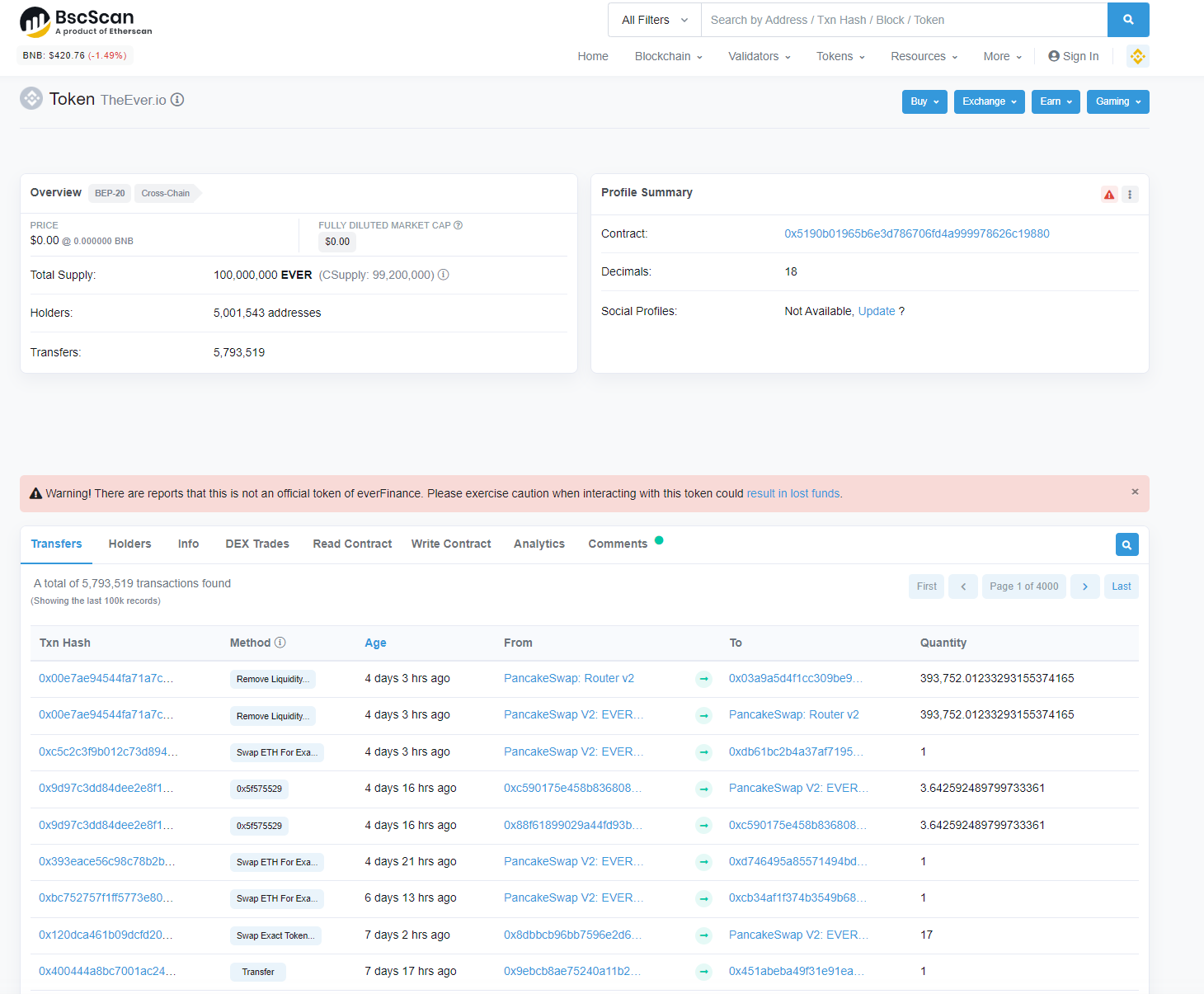Switch to the Holders tab
1204x994 pixels.
click(129, 544)
